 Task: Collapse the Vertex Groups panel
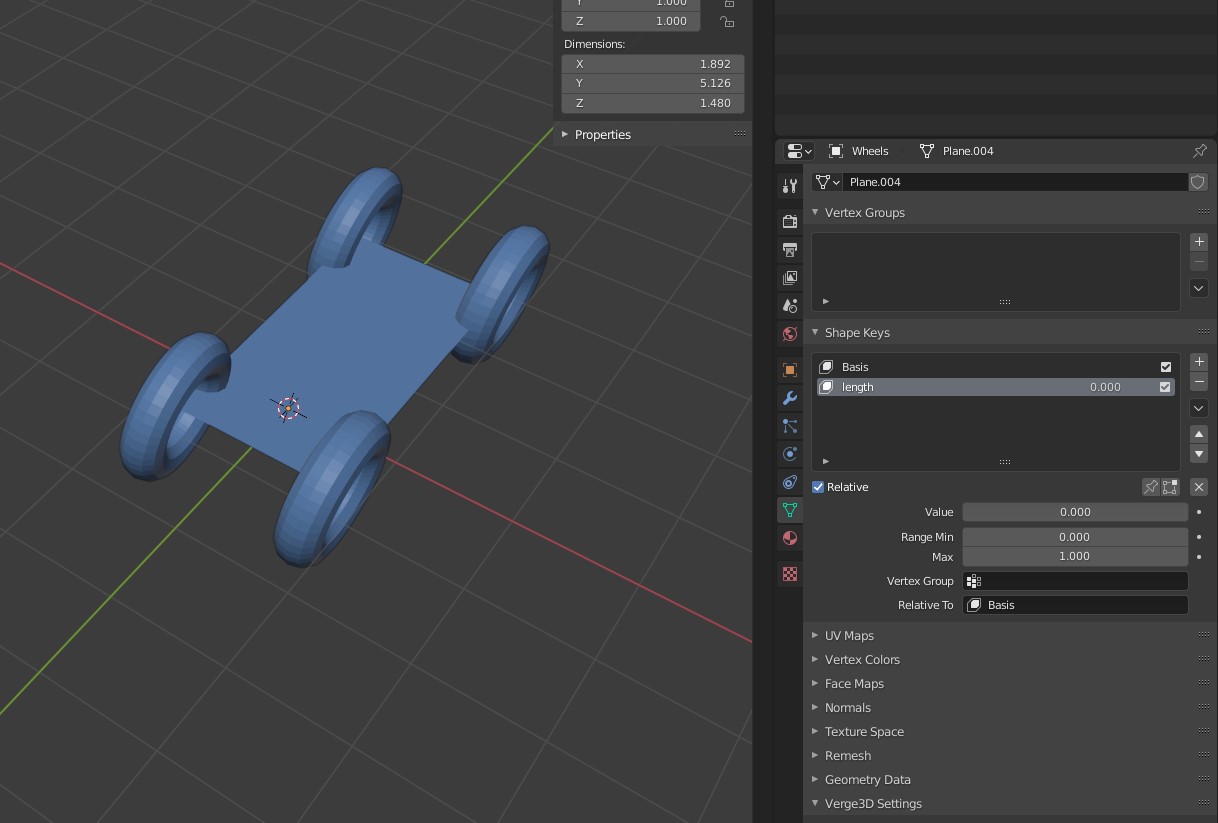[x=815, y=212]
